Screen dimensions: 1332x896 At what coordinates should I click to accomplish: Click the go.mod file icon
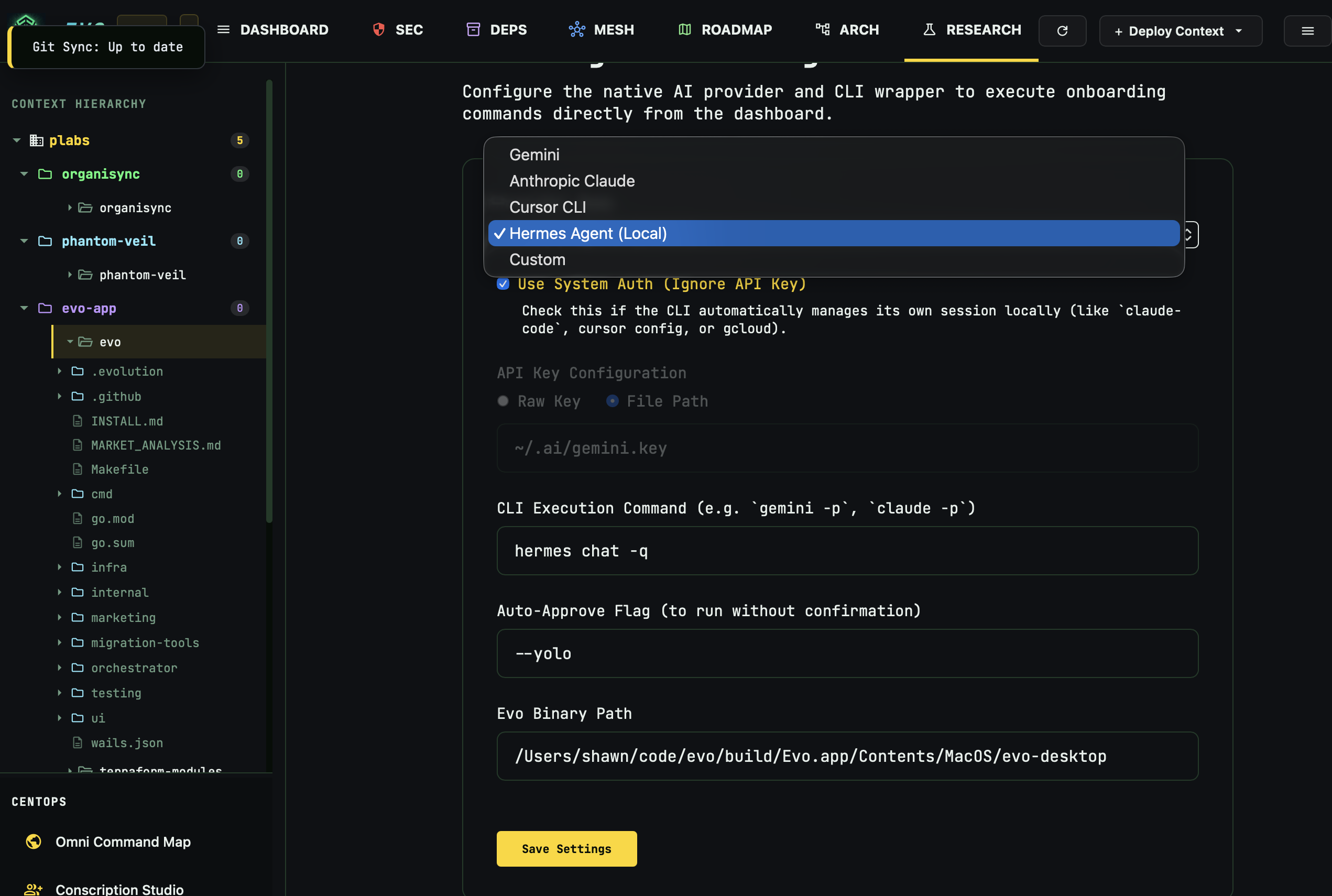point(78,519)
